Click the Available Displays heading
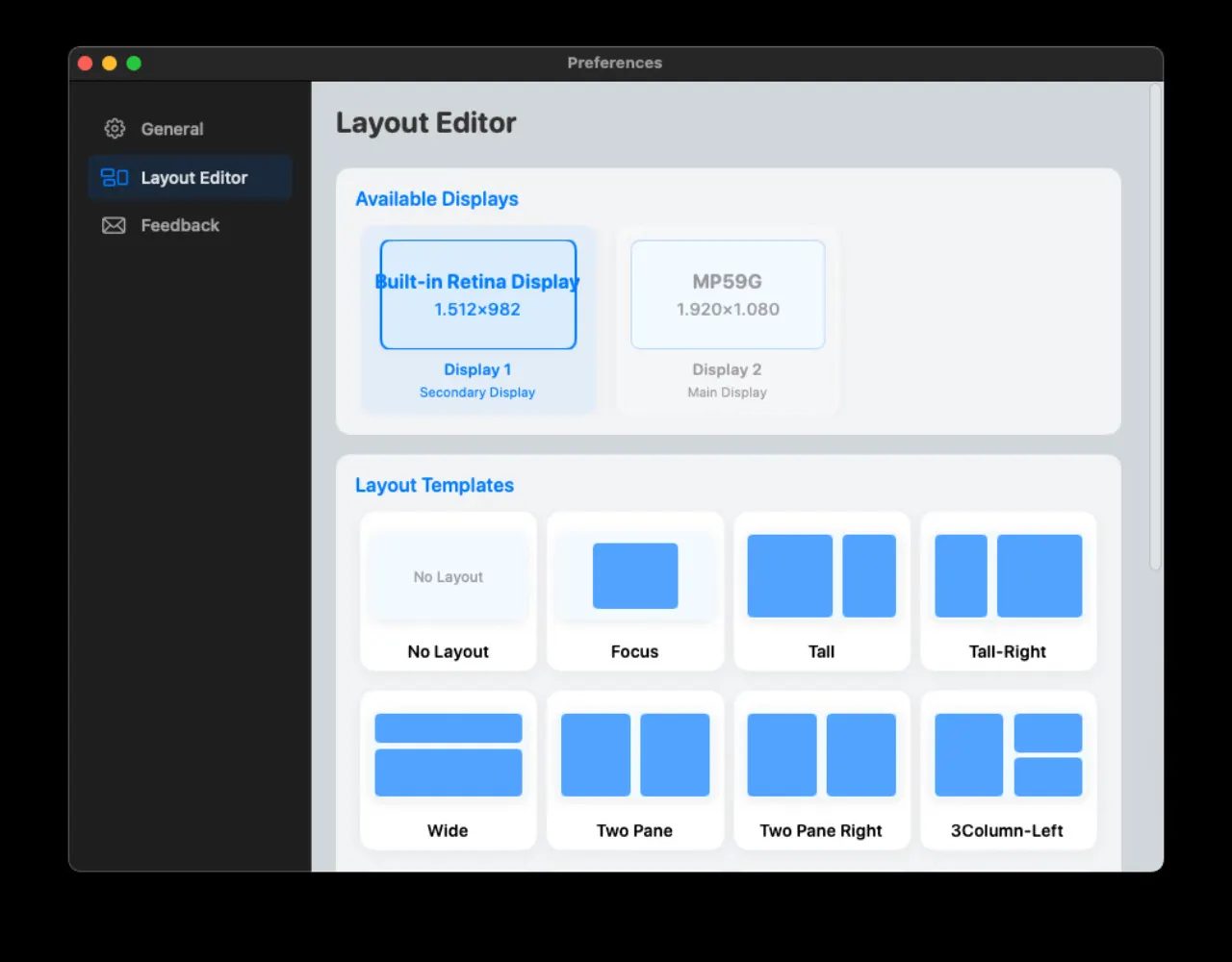 point(437,199)
